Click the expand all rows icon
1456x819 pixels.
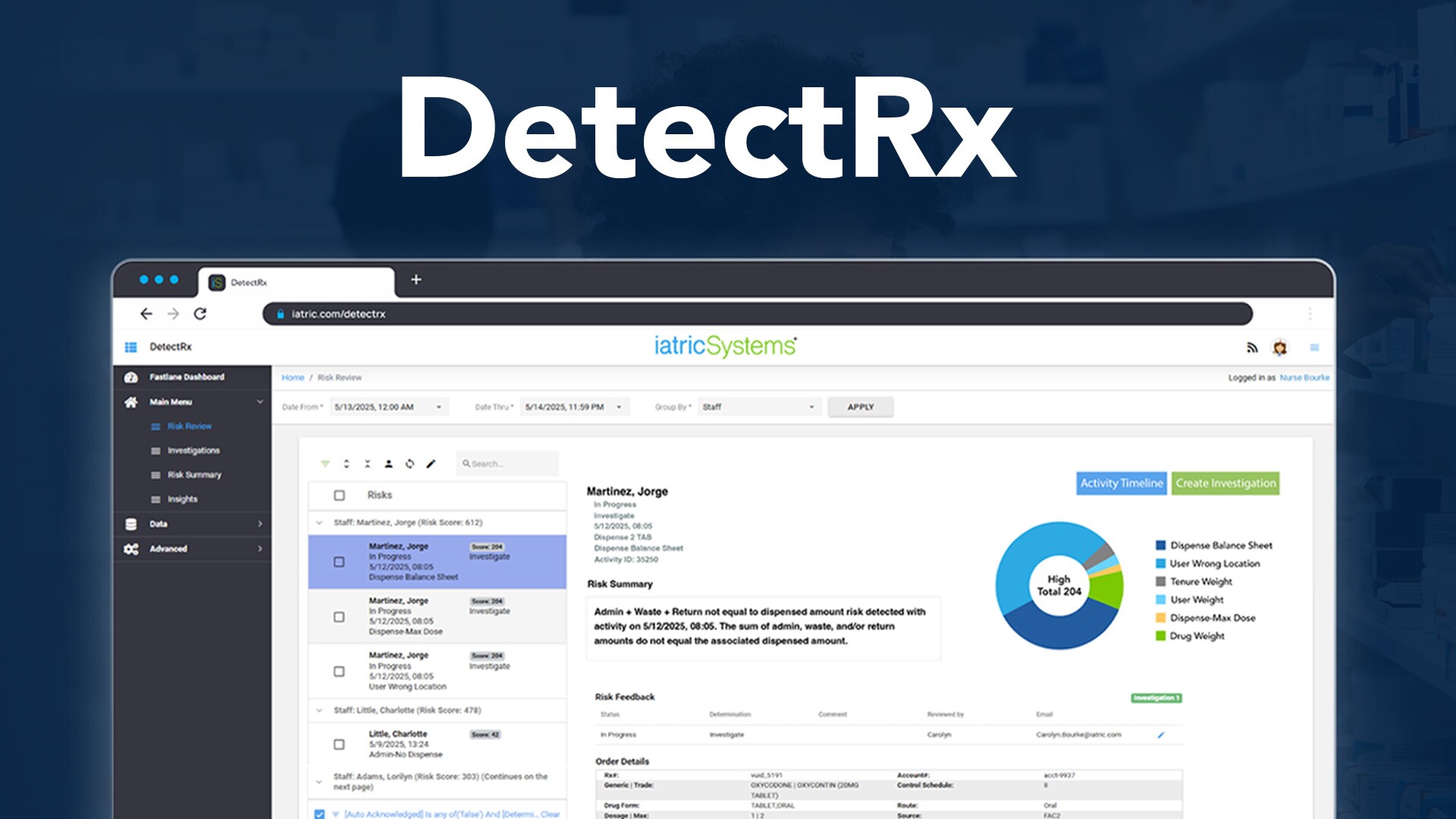tap(347, 464)
